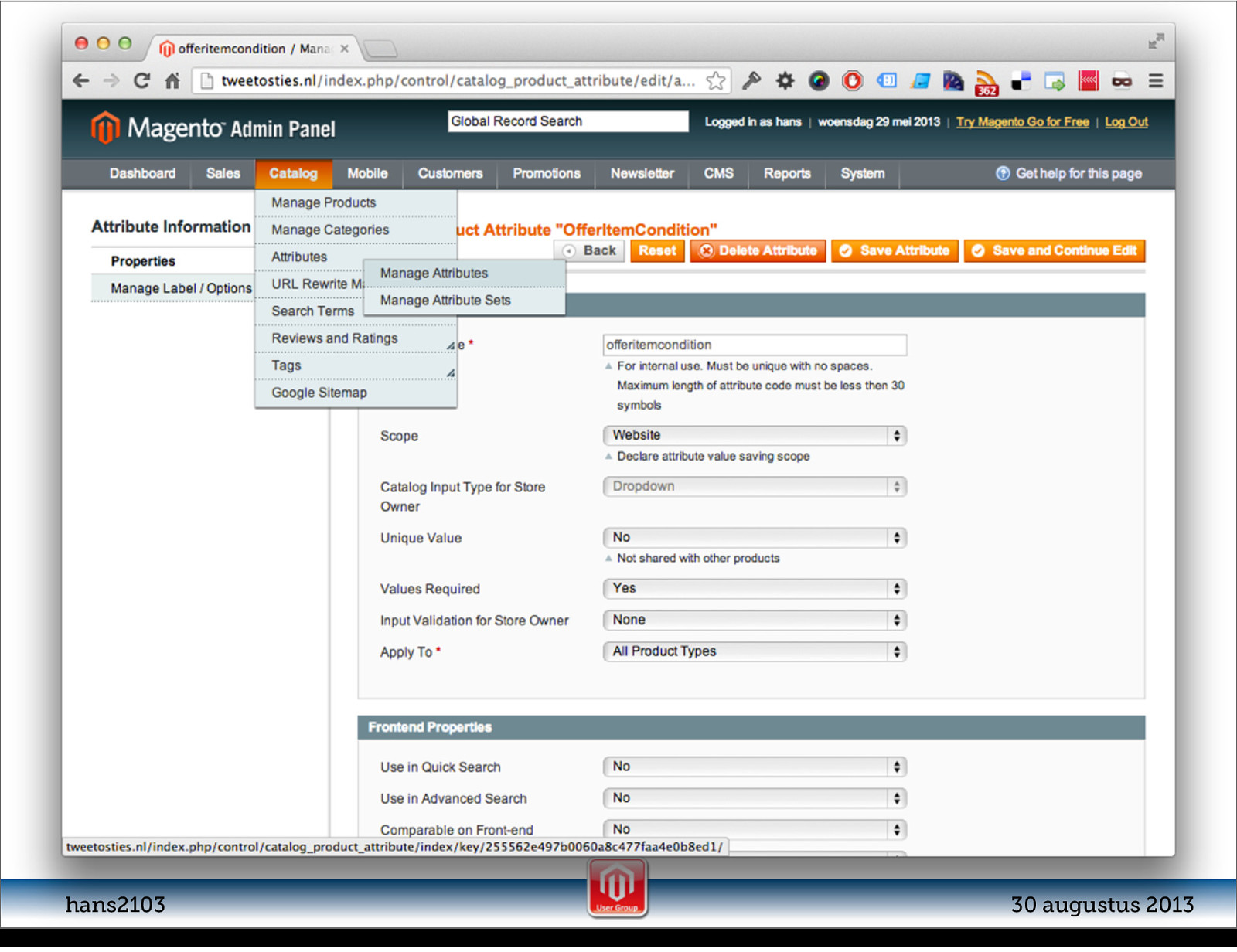Click the Log Out link
This screenshot has height=952, width=1237.
click(x=1126, y=122)
